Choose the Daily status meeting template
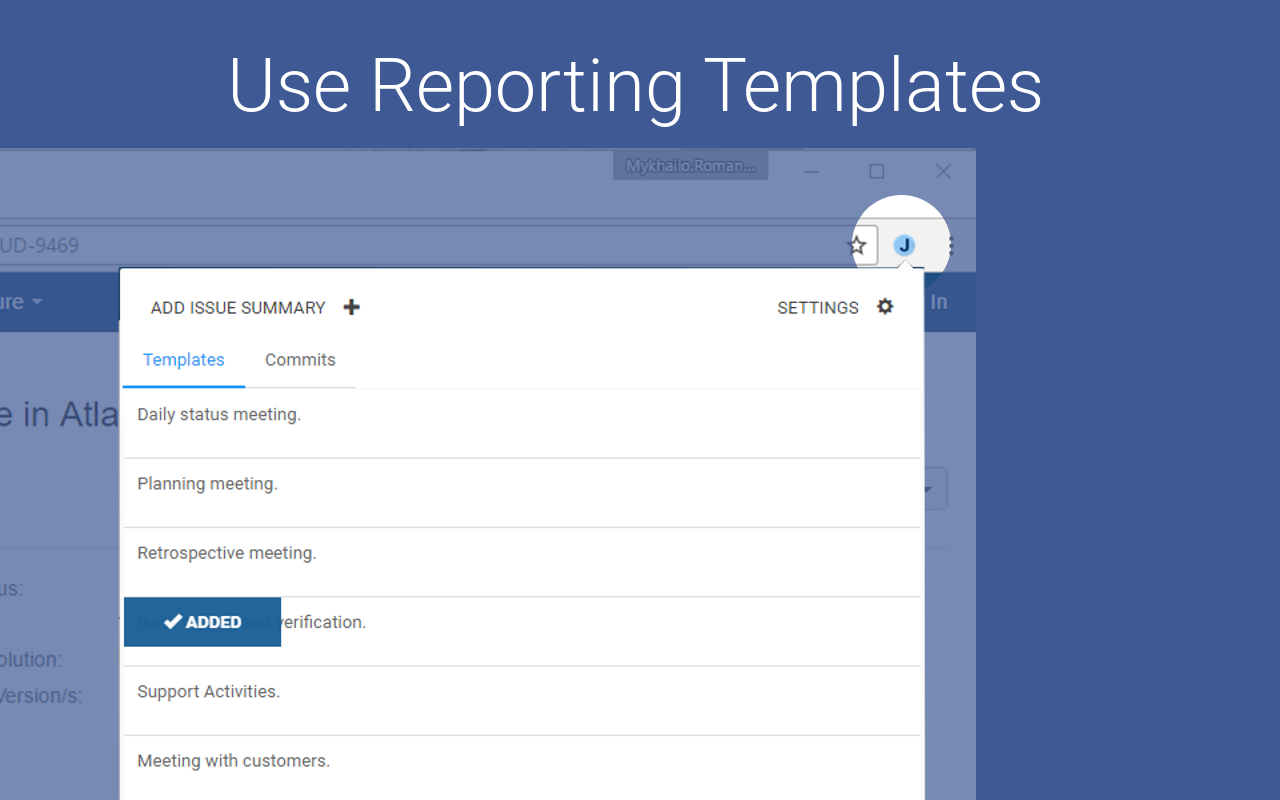This screenshot has height=800, width=1280. pos(522,424)
